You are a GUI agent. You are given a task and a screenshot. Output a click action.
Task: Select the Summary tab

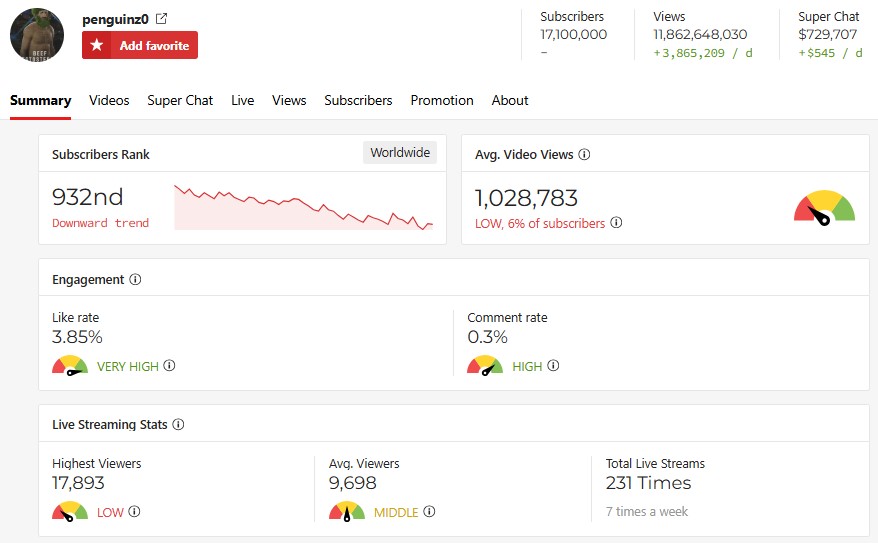[40, 100]
